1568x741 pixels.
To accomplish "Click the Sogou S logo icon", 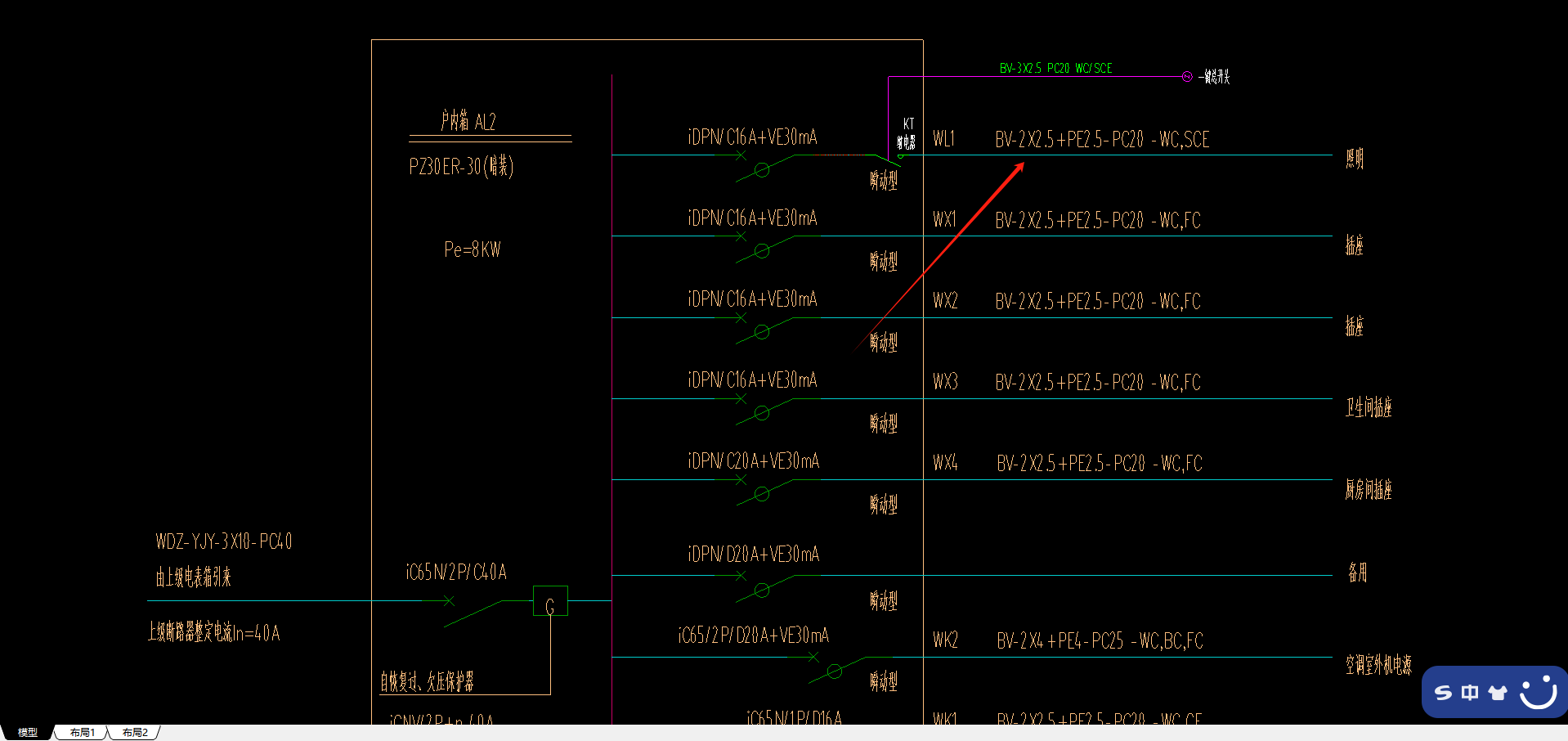I will click(x=1444, y=693).
